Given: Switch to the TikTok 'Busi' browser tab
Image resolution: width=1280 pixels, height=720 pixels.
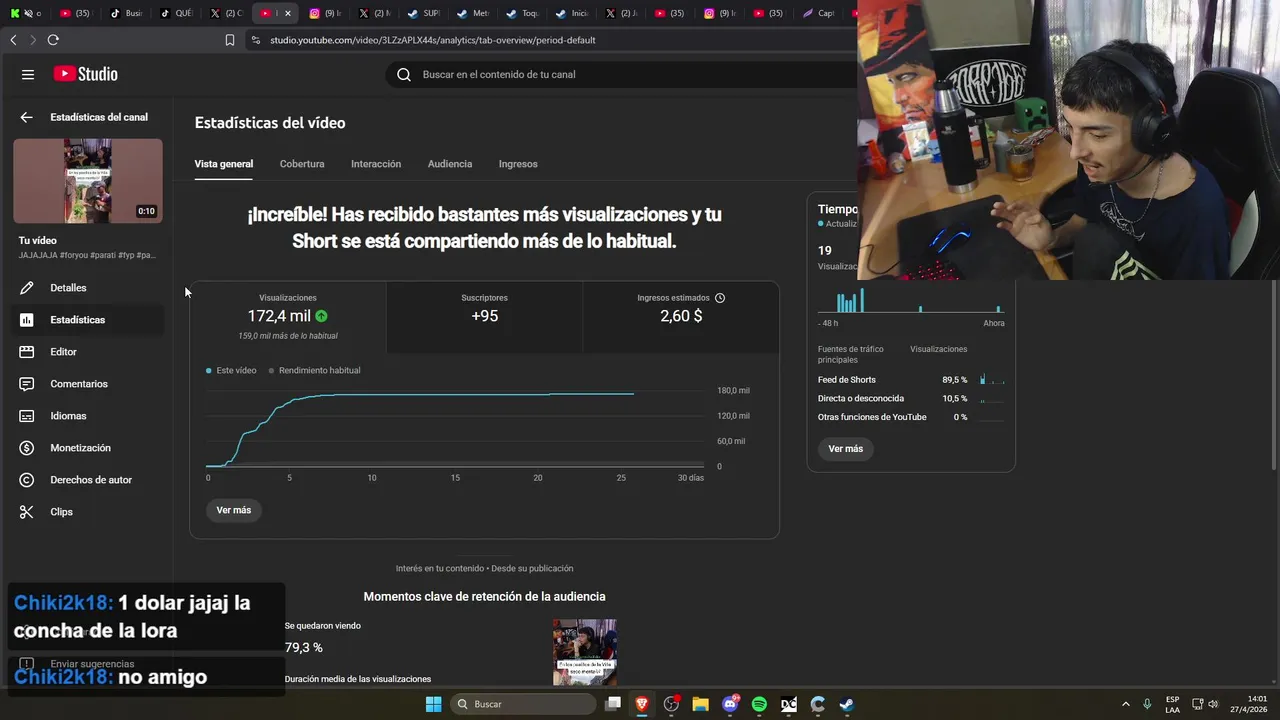Looking at the screenshot, I should (126, 13).
